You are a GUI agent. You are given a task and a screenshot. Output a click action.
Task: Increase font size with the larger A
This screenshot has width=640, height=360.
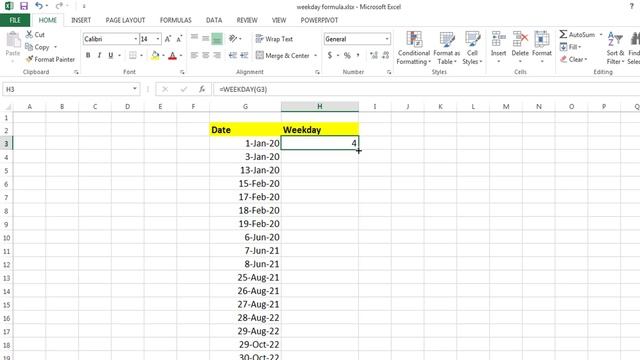tap(168, 39)
